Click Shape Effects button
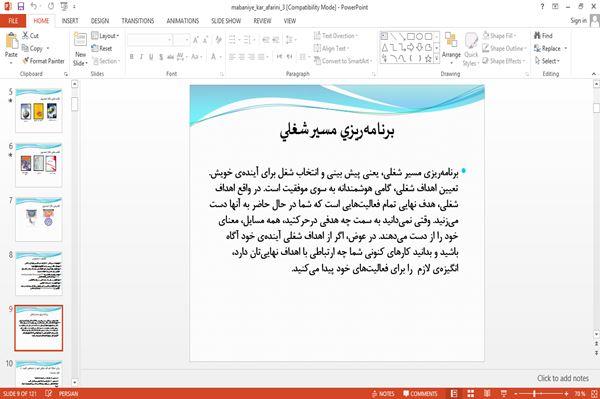600x399 pixels. click(504, 61)
